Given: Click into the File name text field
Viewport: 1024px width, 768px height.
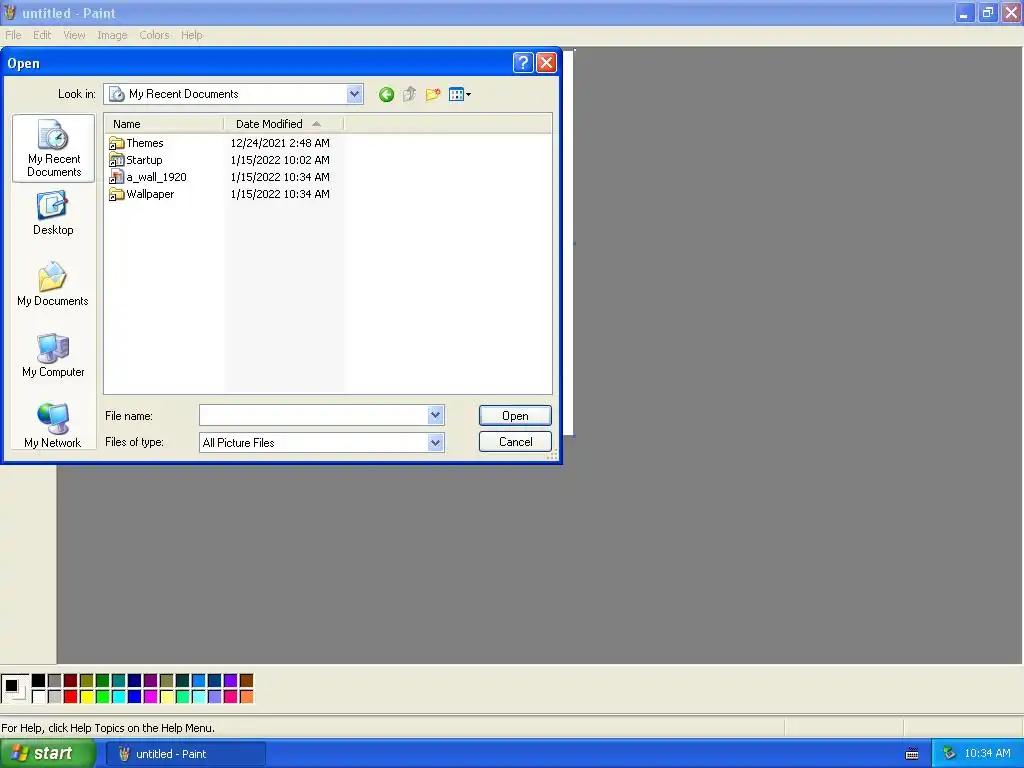Looking at the screenshot, I should point(313,415).
